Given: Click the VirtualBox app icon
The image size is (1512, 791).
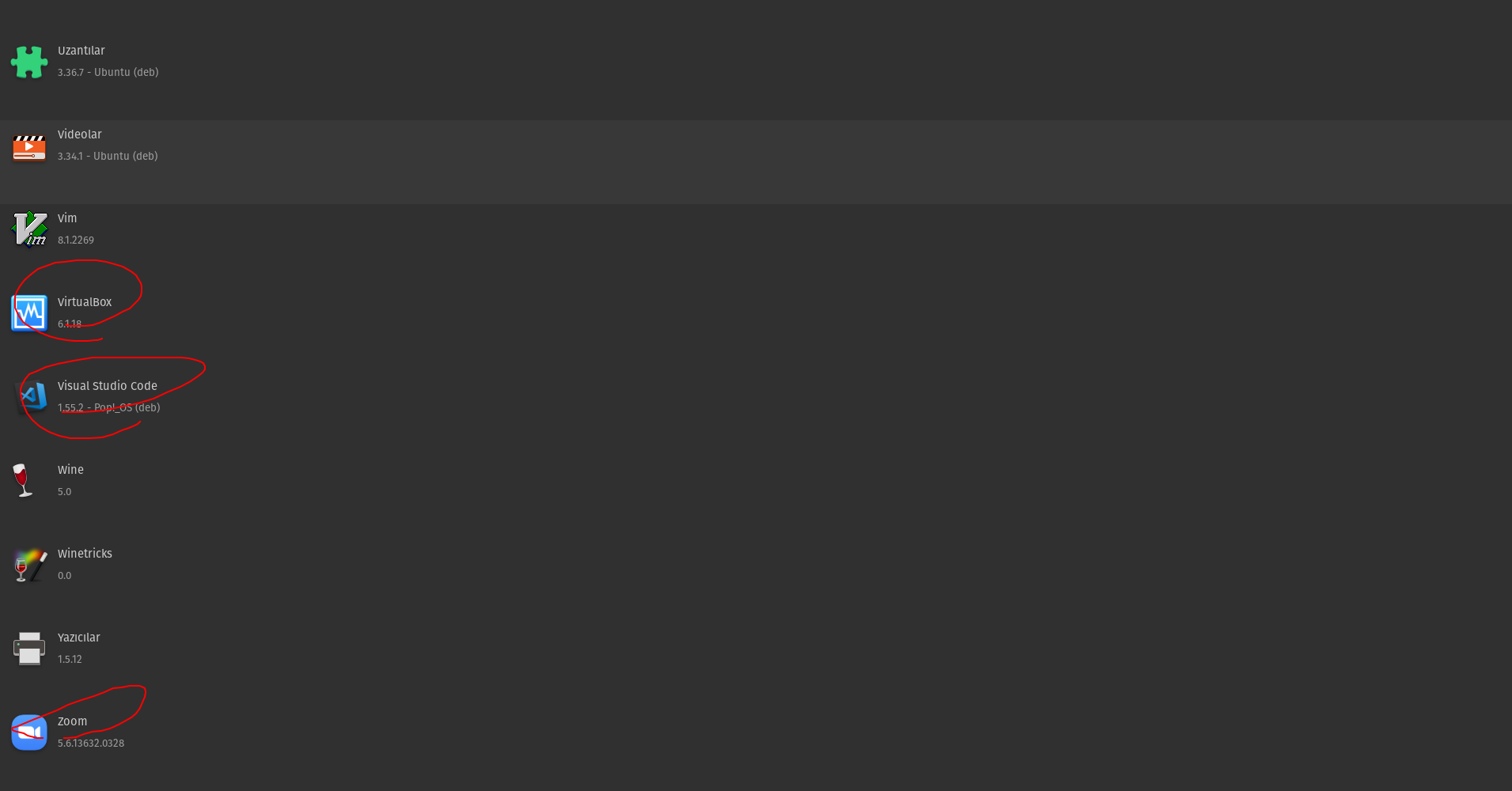Looking at the screenshot, I should [x=29, y=313].
